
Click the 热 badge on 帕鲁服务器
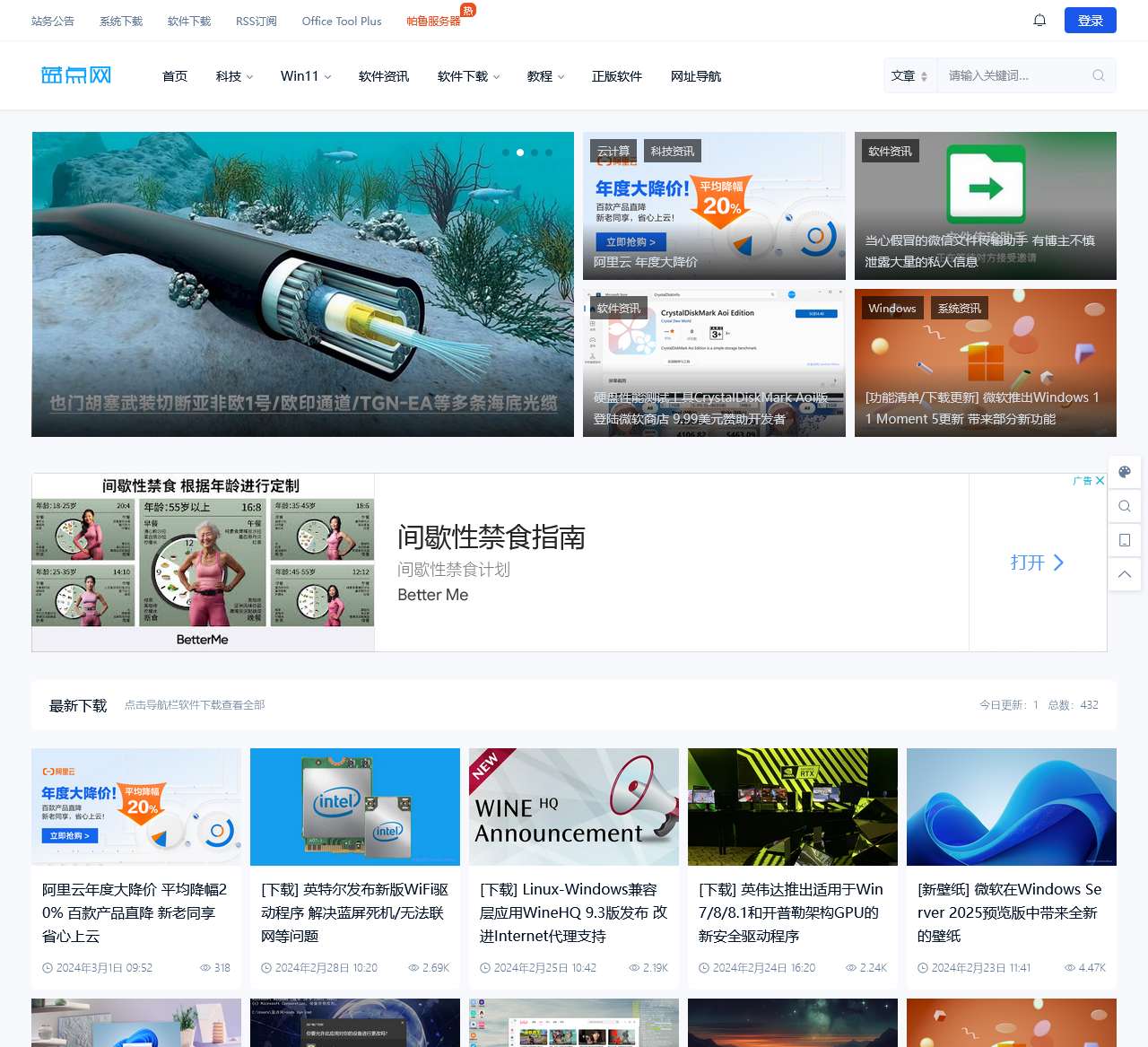(x=468, y=10)
